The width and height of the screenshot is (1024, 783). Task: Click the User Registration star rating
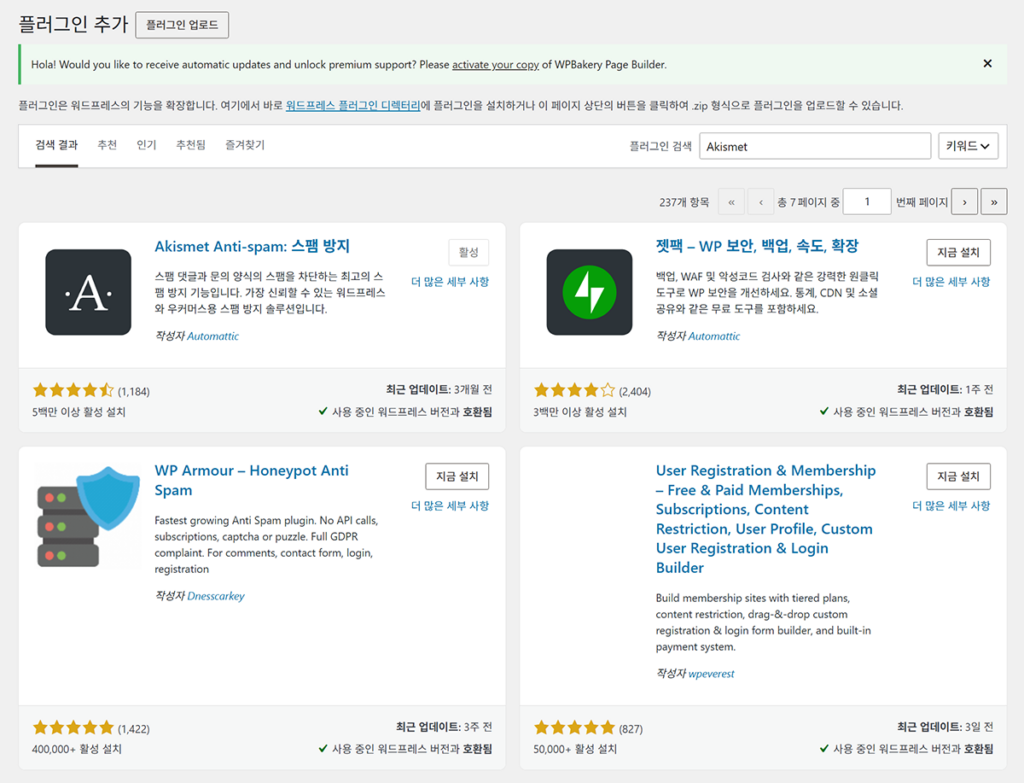575,727
